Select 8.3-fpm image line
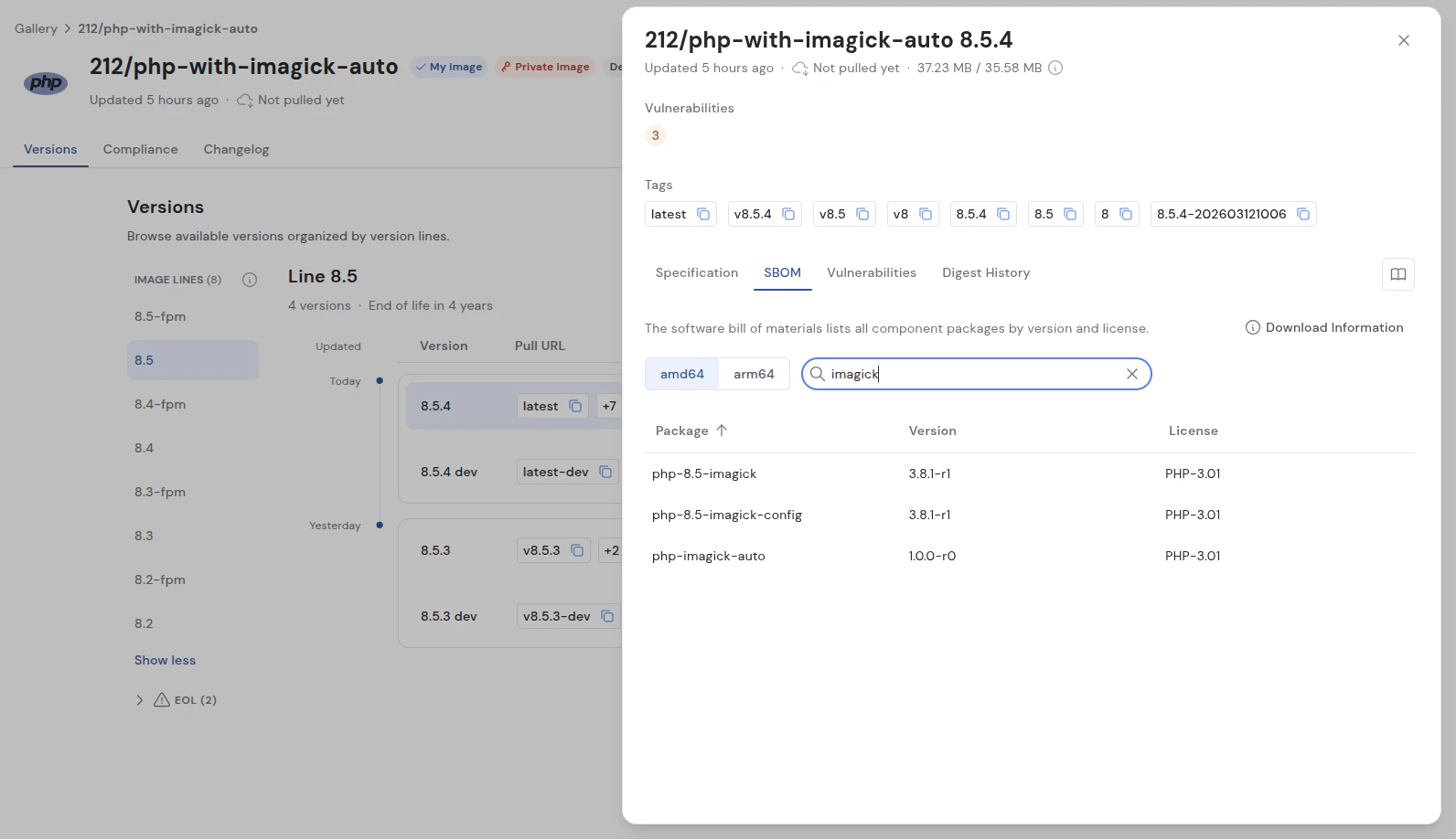This screenshot has height=840, width=1456. (192, 492)
